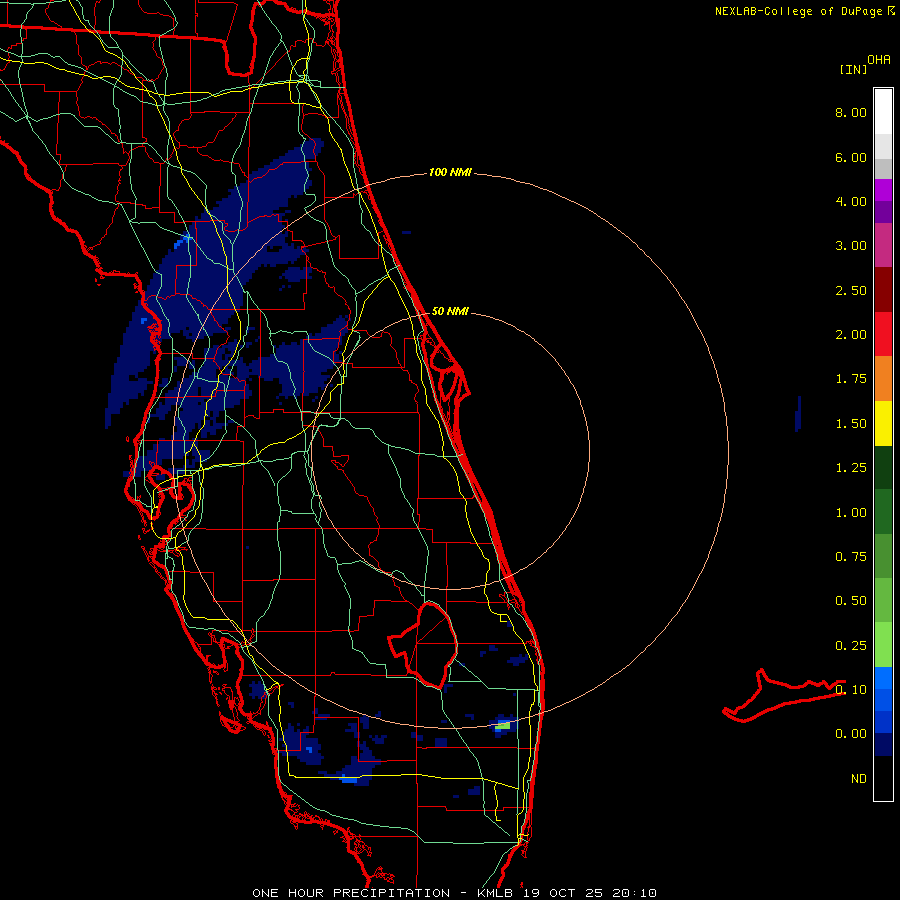Select the yellow 1.50 legend swatch
Viewport: 900px width, 900px height.
(883, 424)
